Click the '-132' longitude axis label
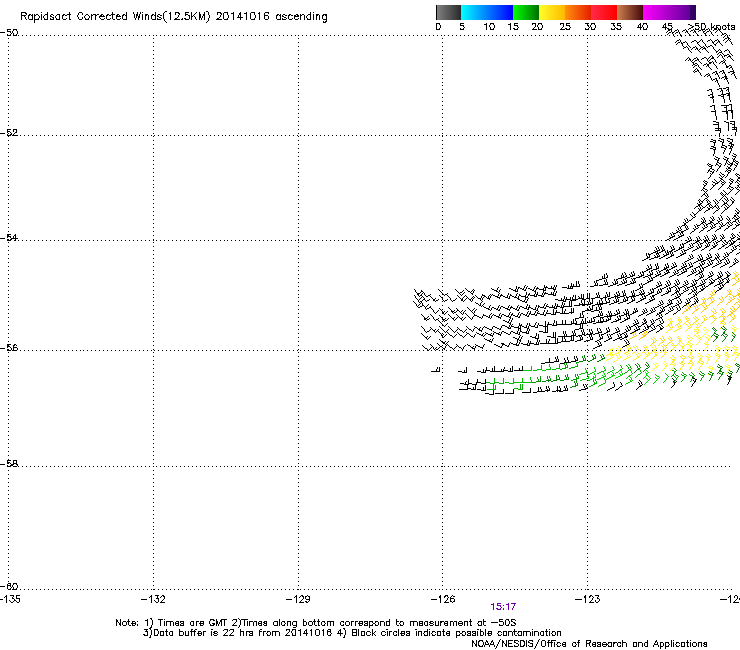This screenshot has width=740, height=650. point(153,599)
